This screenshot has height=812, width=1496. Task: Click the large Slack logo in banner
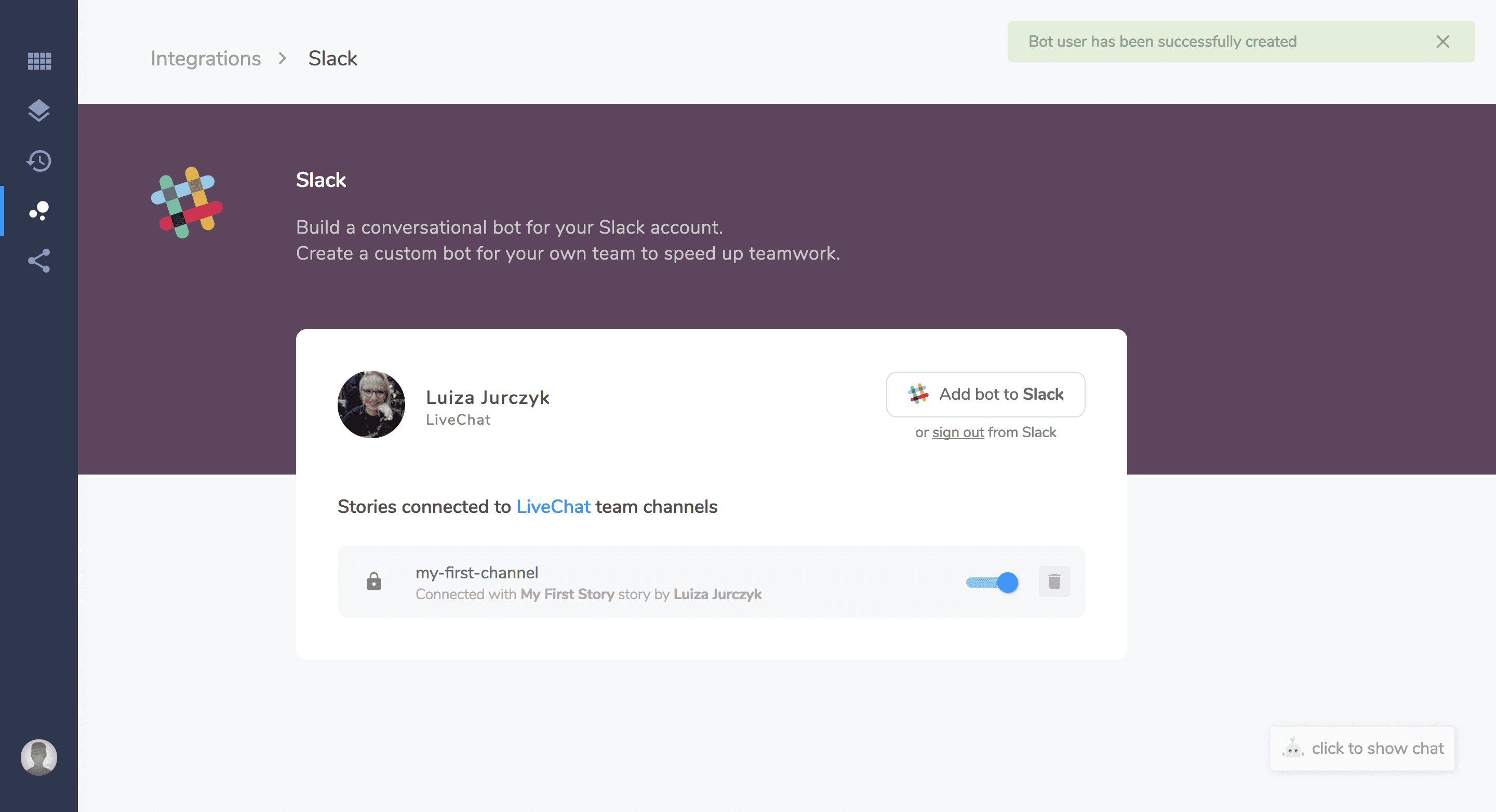pos(187,202)
